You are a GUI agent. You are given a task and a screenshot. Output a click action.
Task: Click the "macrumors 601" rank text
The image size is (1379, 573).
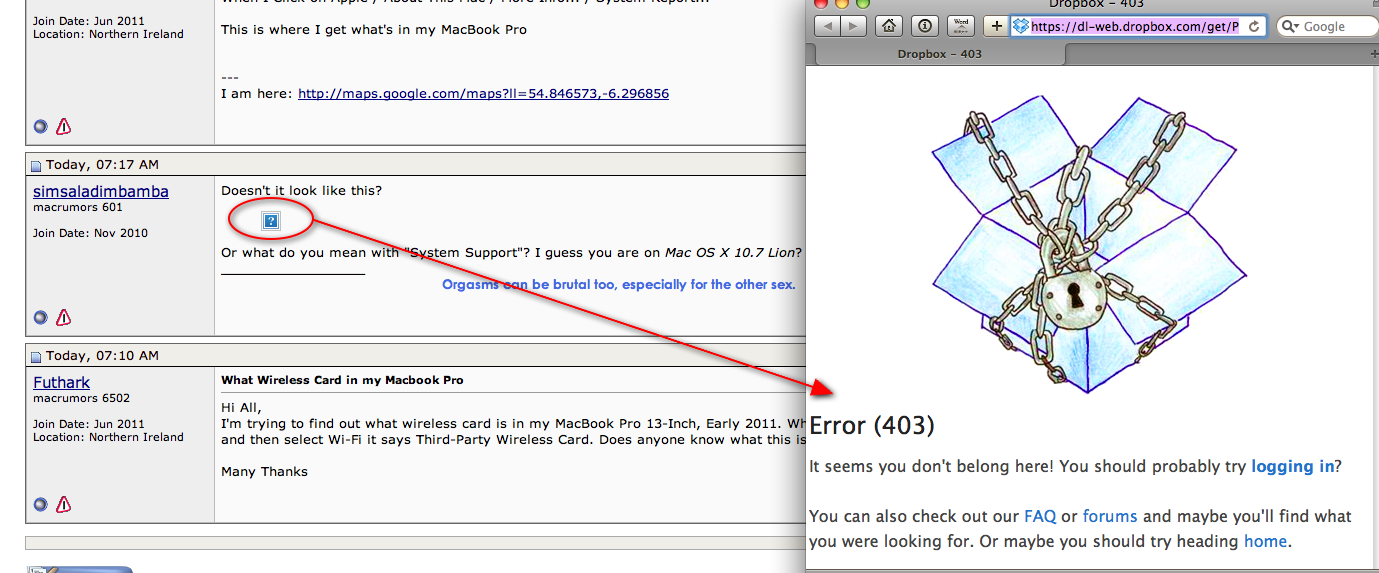[x=77, y=208]
